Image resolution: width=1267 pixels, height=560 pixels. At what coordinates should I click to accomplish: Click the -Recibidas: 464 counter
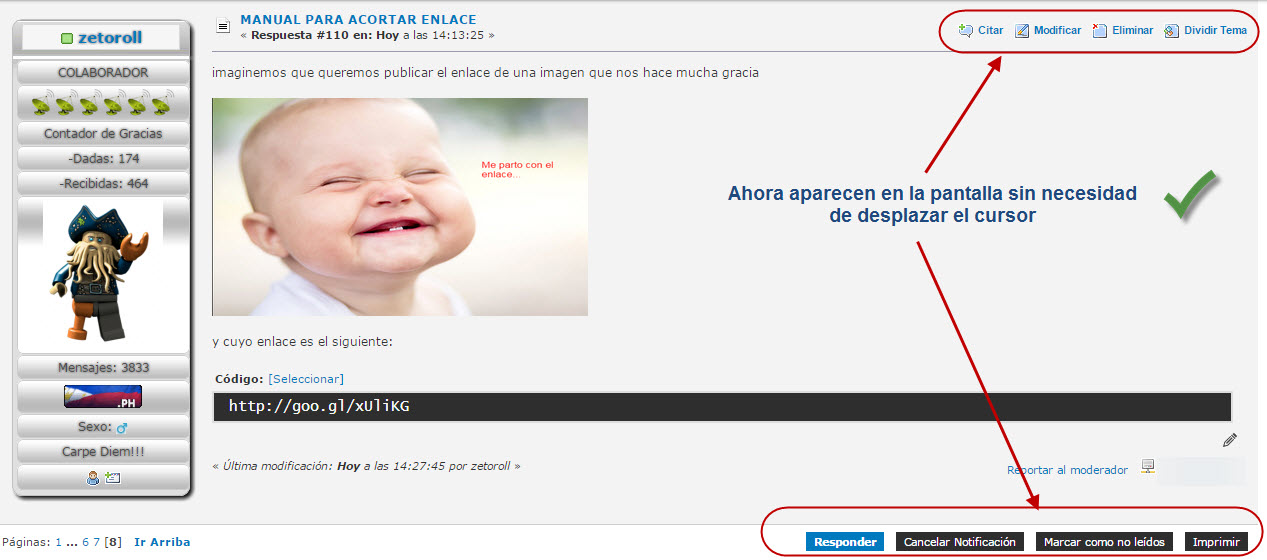[103, 184]
